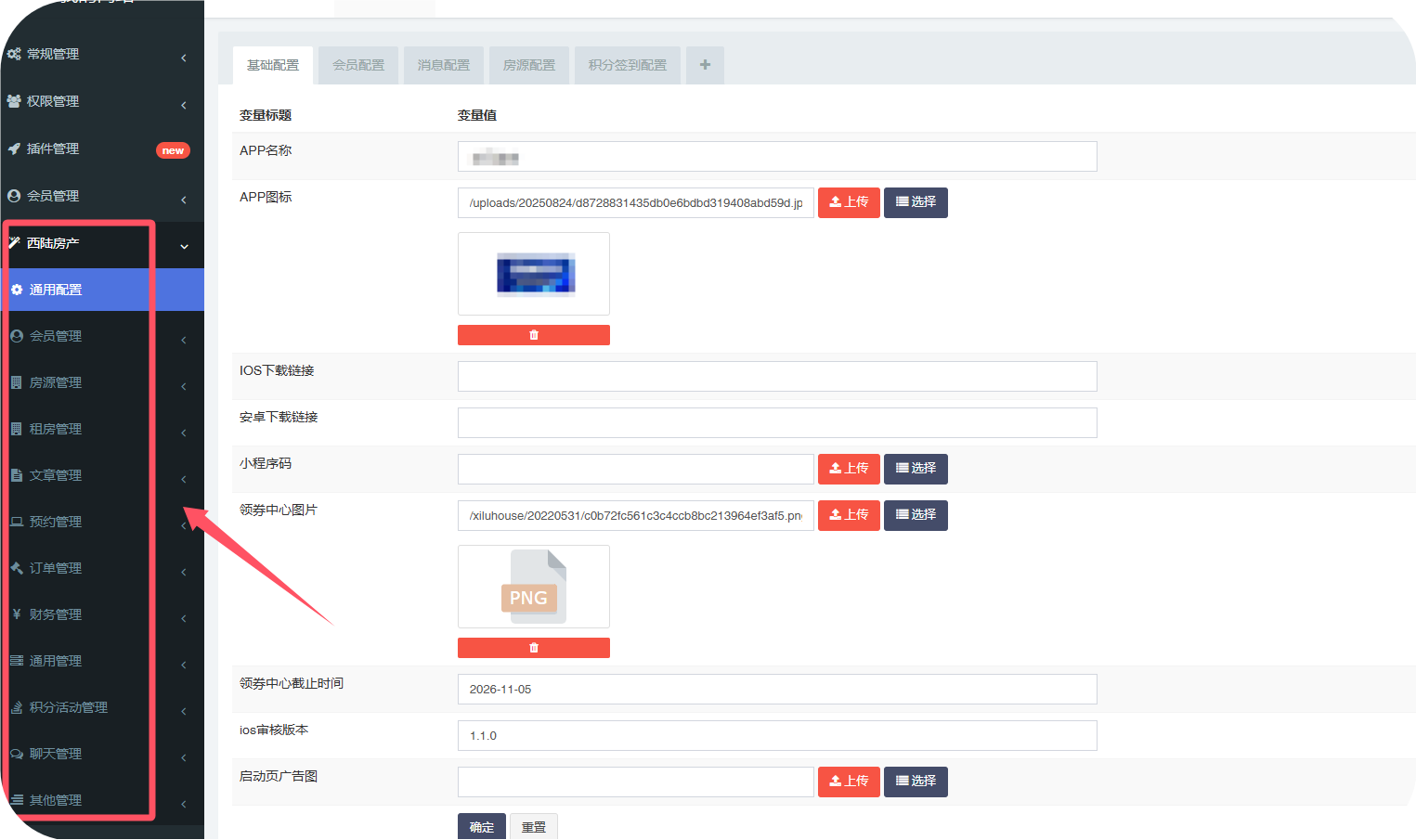Expand the 聊天管理 submenu chevron

click(184, 757)
